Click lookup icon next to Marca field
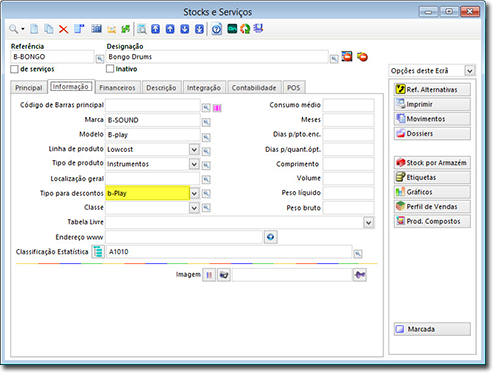 tap(206, 122)
